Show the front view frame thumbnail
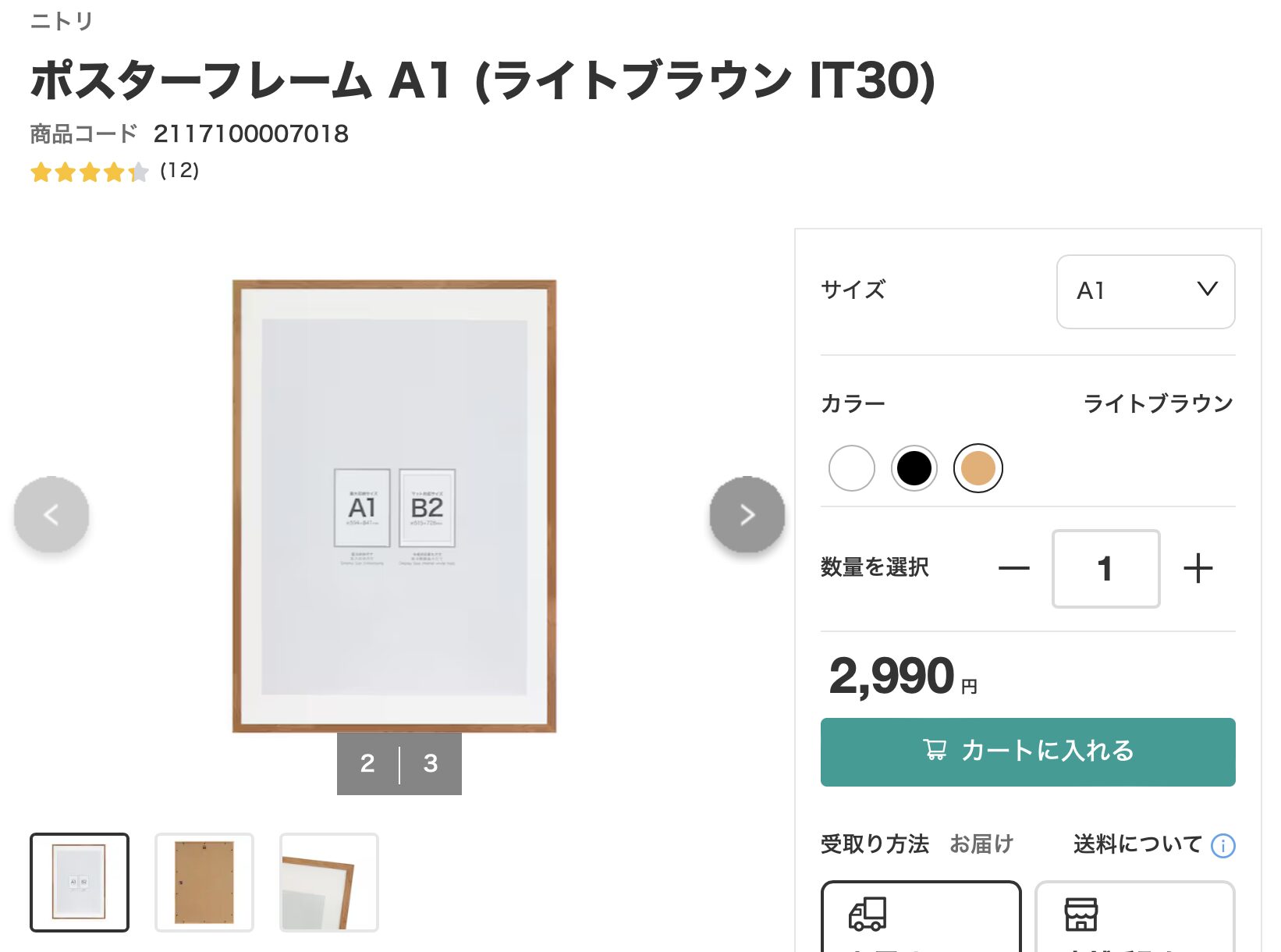The image size is (1281, 952). point(80,882)
